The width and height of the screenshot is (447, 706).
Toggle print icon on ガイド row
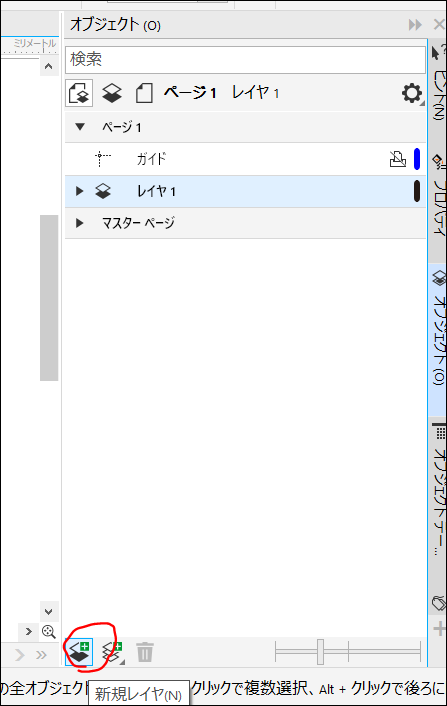tap(397, 159)
